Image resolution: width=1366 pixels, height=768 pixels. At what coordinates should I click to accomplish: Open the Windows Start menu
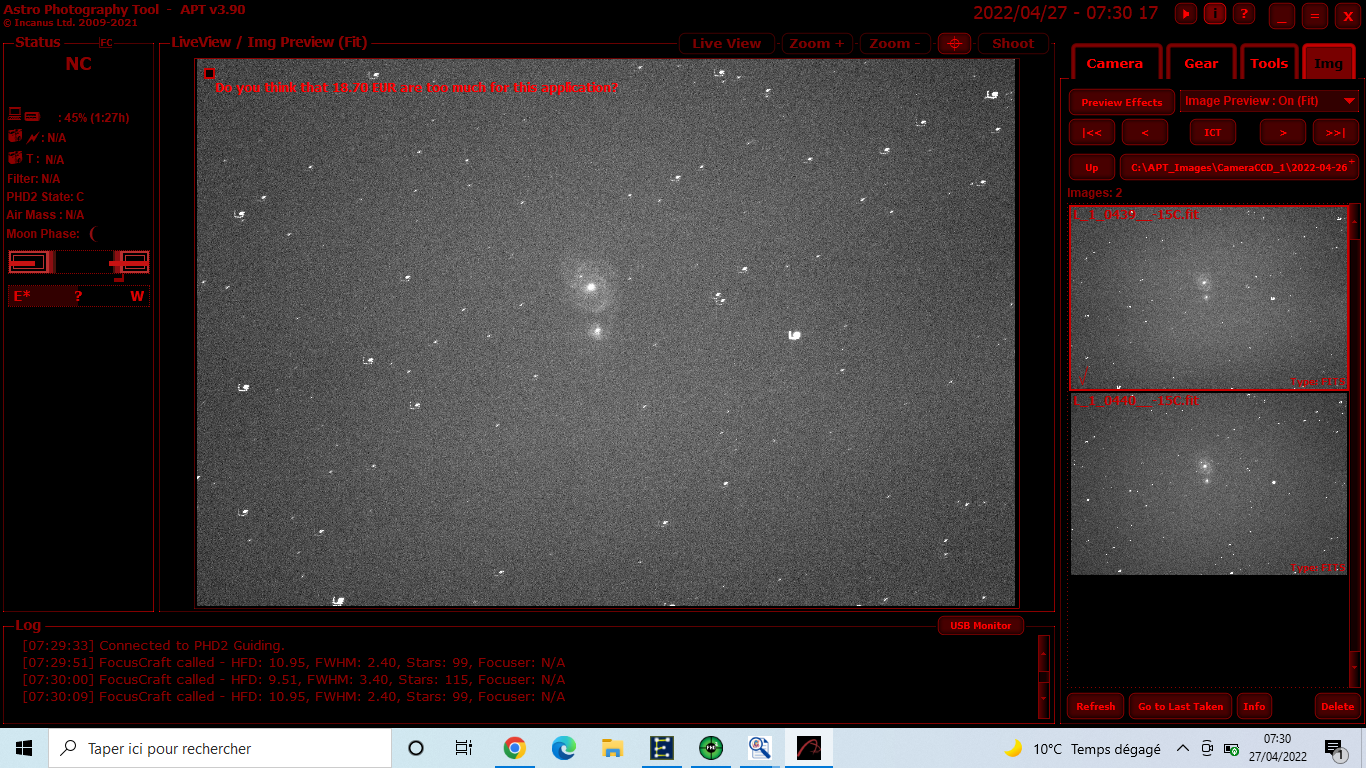(x=24, y=748)
